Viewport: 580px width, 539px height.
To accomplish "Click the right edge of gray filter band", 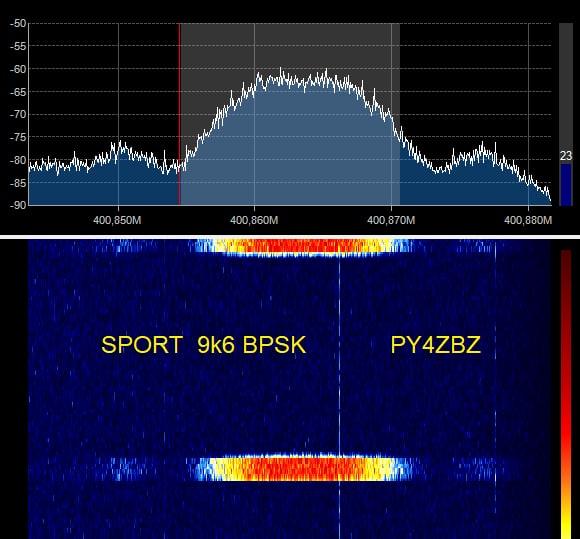I will tap(399, 114).
